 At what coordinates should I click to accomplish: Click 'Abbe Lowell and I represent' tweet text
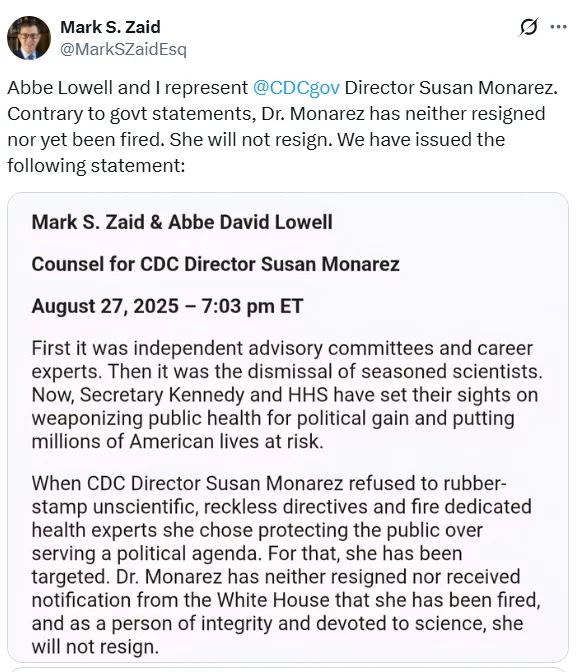pos(127,88)
